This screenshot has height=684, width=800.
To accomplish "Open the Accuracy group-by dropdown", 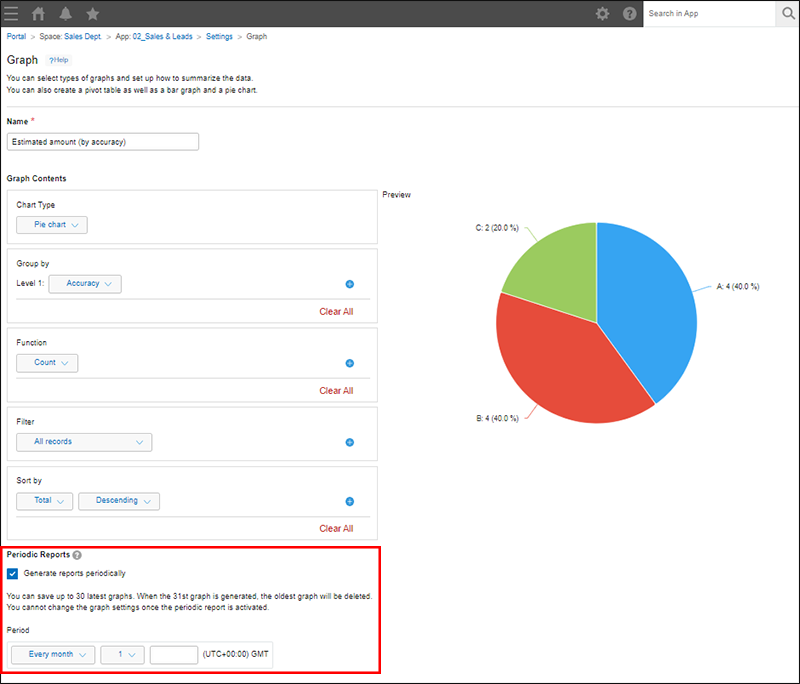I will click(84, 284).
